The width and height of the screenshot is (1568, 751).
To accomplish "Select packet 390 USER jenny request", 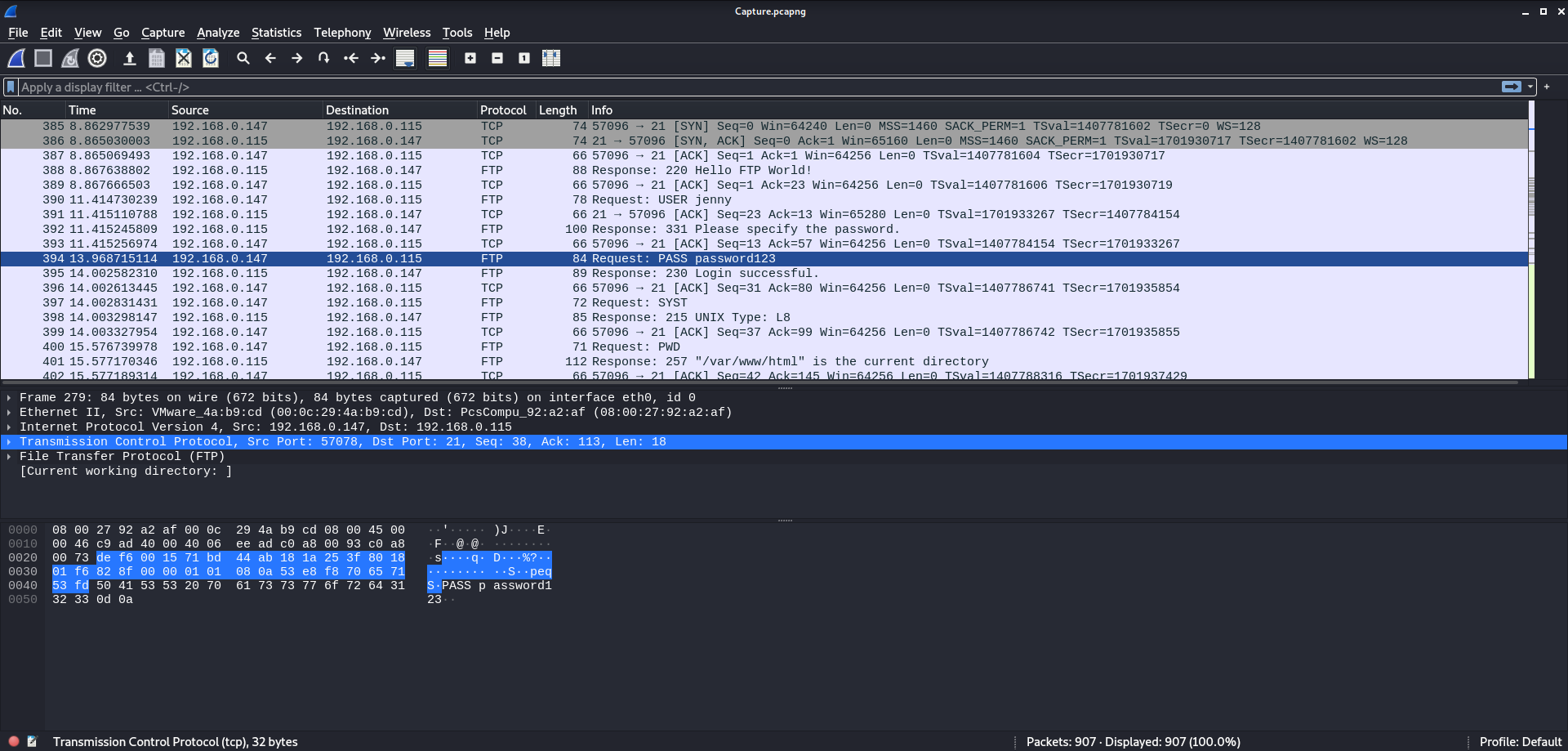I will [764, 200].
